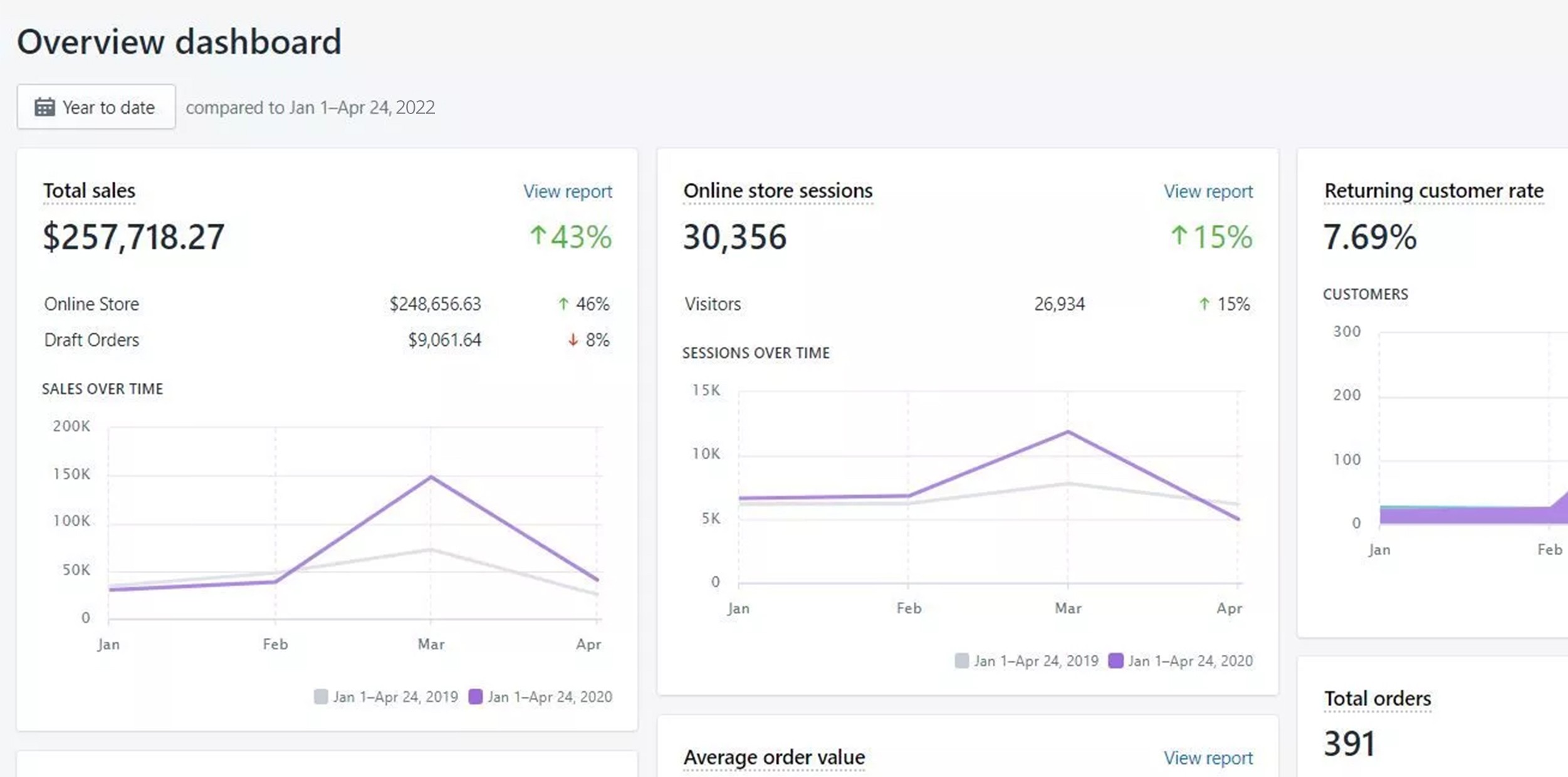
Task: Click the gray 2019 sales legend swatch
Action: click(321, 696)
